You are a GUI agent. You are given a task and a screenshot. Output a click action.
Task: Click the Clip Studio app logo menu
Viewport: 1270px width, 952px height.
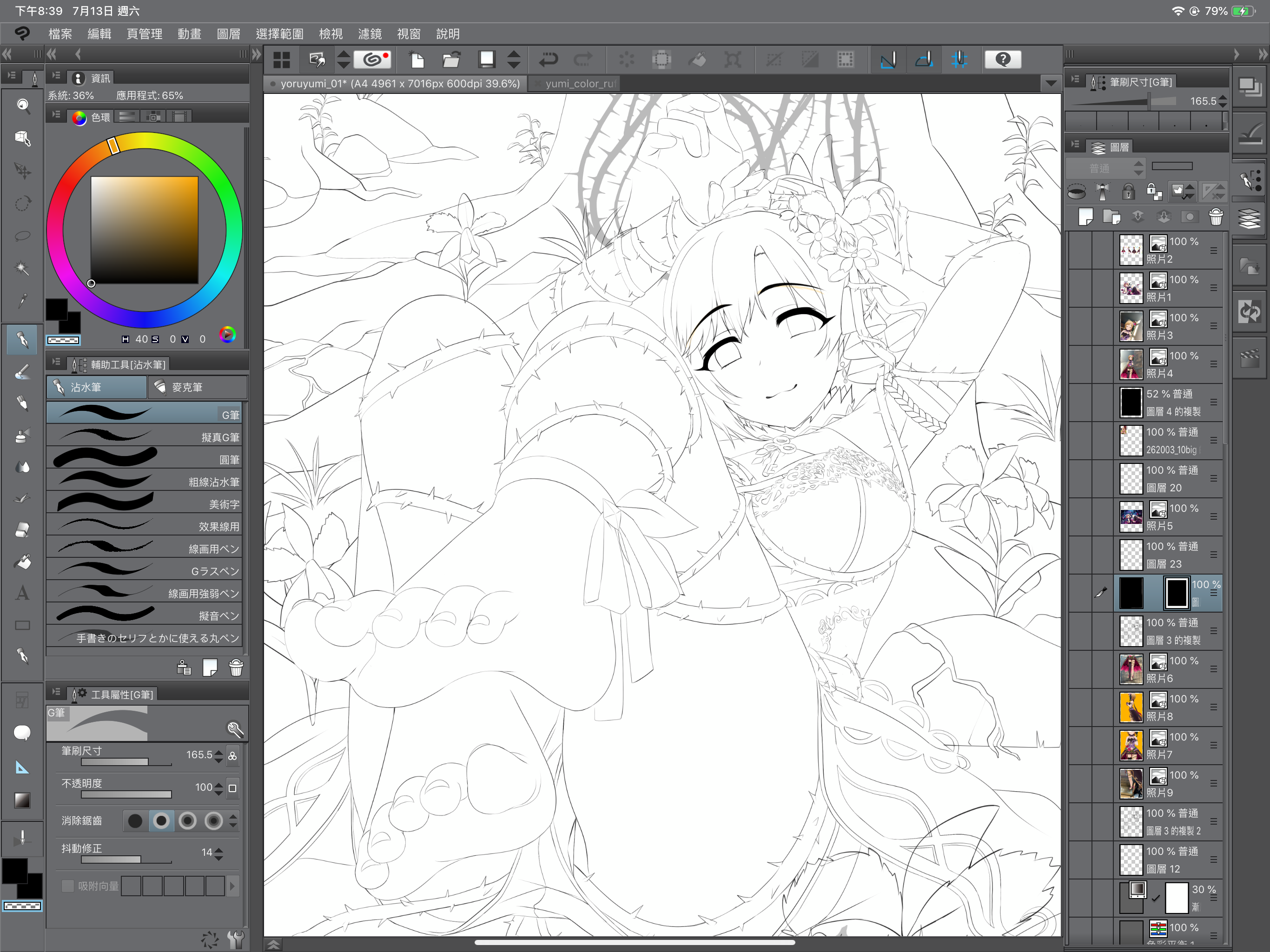pos(22,33)
